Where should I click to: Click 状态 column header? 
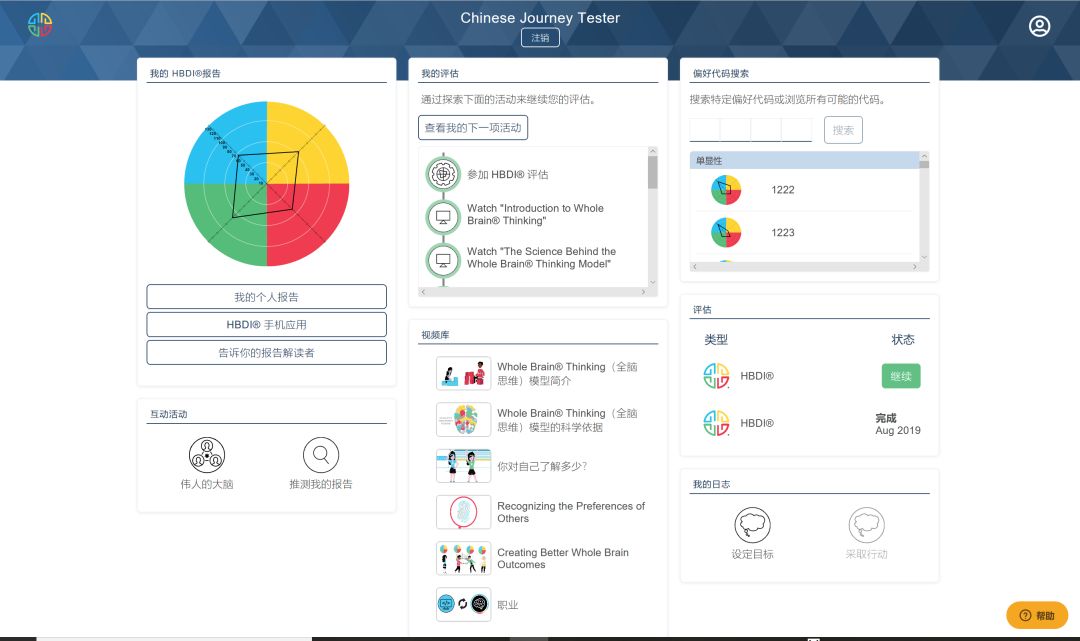pos(903,339)
